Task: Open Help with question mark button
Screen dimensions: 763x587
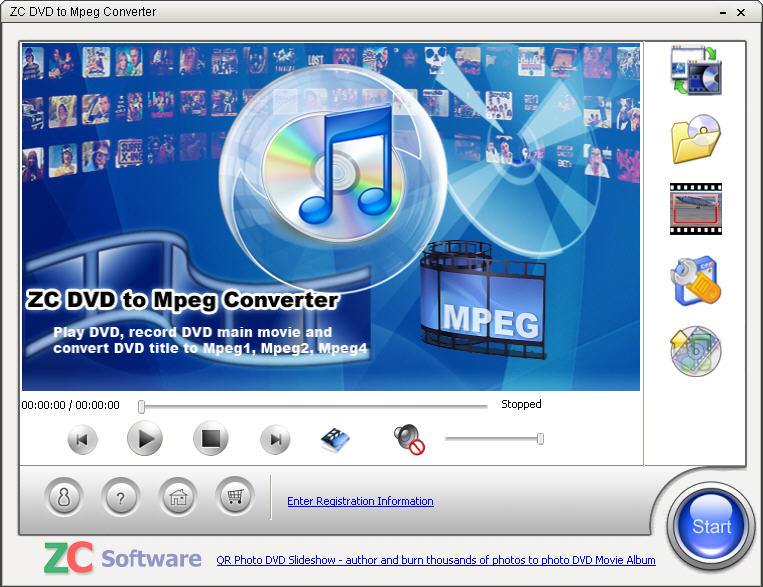Action: [121, 497]
